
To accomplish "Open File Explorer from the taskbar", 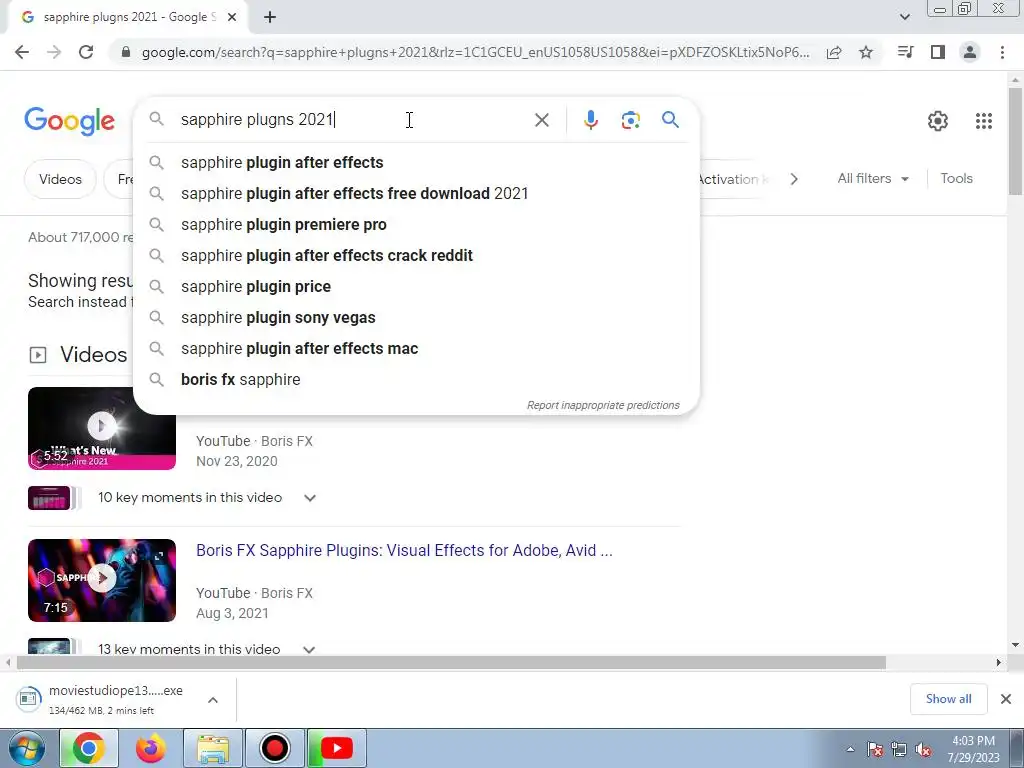I will tap(213, 748).
